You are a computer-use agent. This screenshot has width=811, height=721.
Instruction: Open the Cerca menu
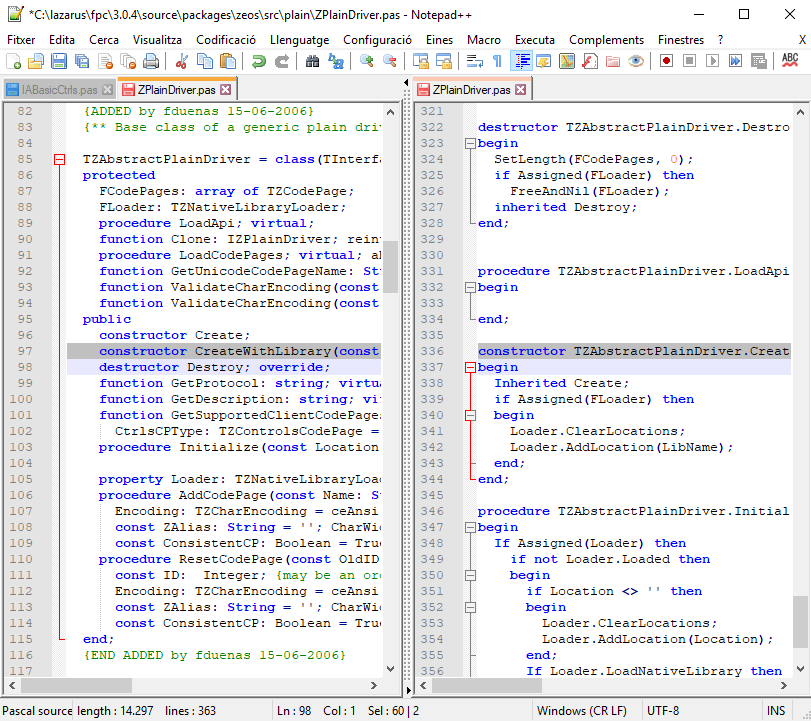coord(104,40)
